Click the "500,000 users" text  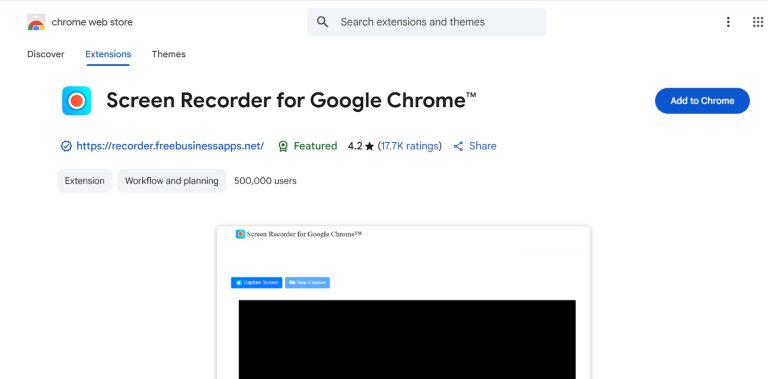(x=265, y=181)
